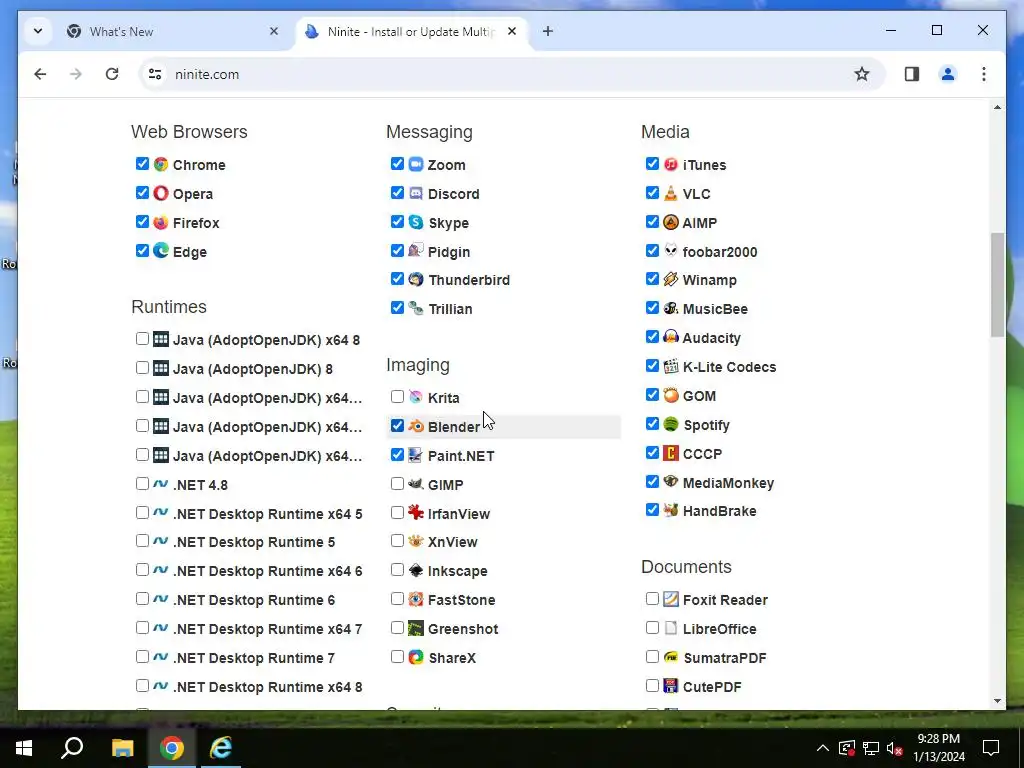Check the GIMP checkbox
This screenshot has width=1024, height=768.
pos(397,483)
